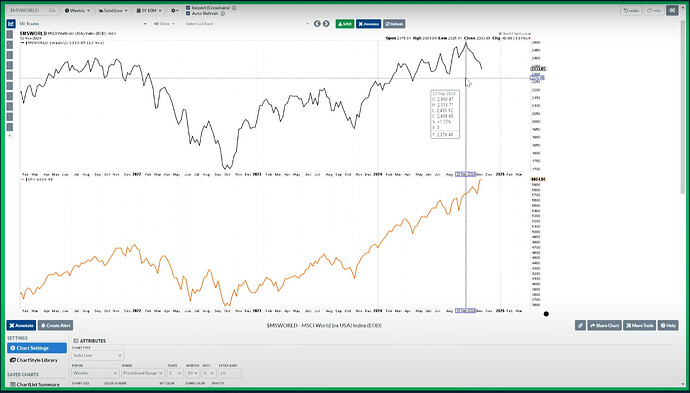The width and height of the screenshot is (690, 393).
Task: Click the Annotate button in top toolbar
Action: pos(368,24)
